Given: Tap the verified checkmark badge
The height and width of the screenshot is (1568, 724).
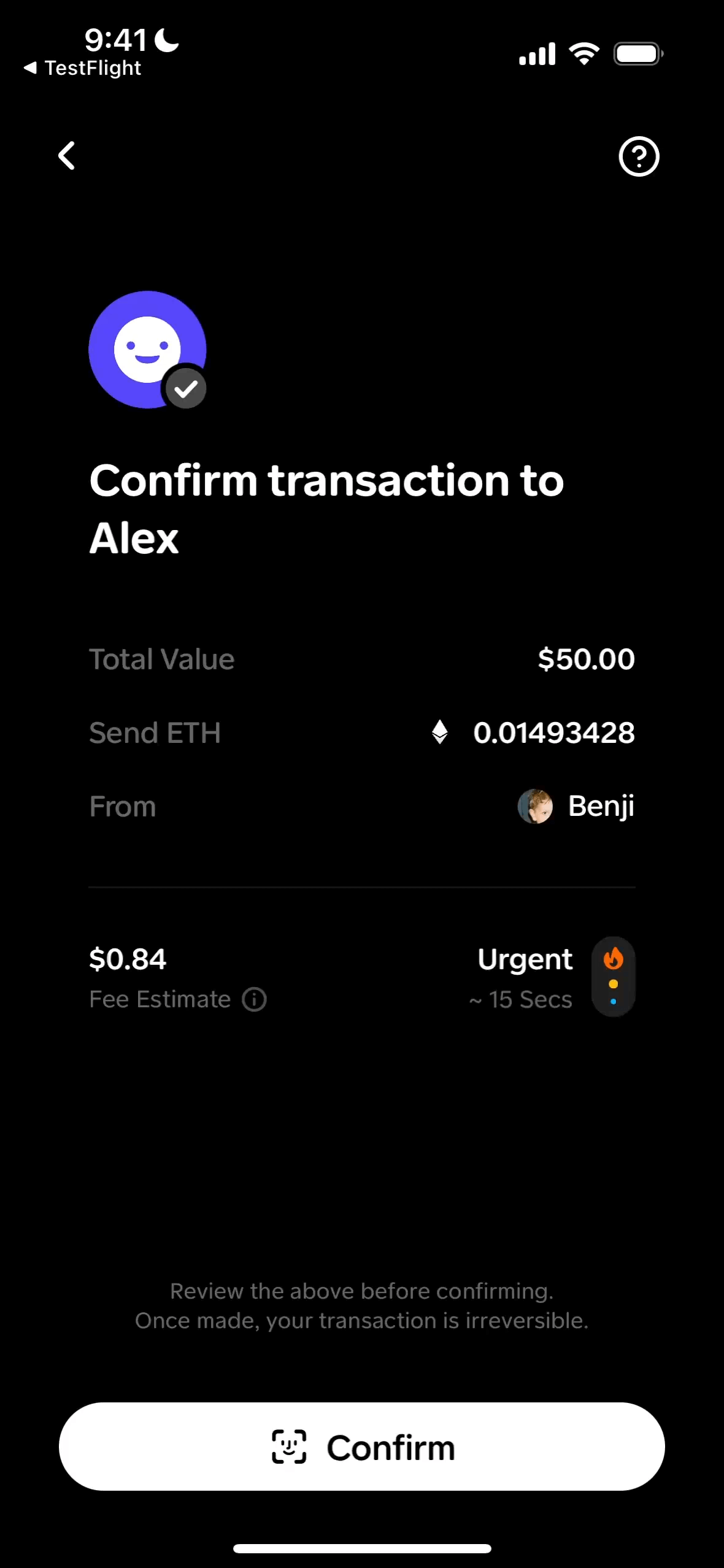Looking at the screenshot, I should [x=186, y=388].
